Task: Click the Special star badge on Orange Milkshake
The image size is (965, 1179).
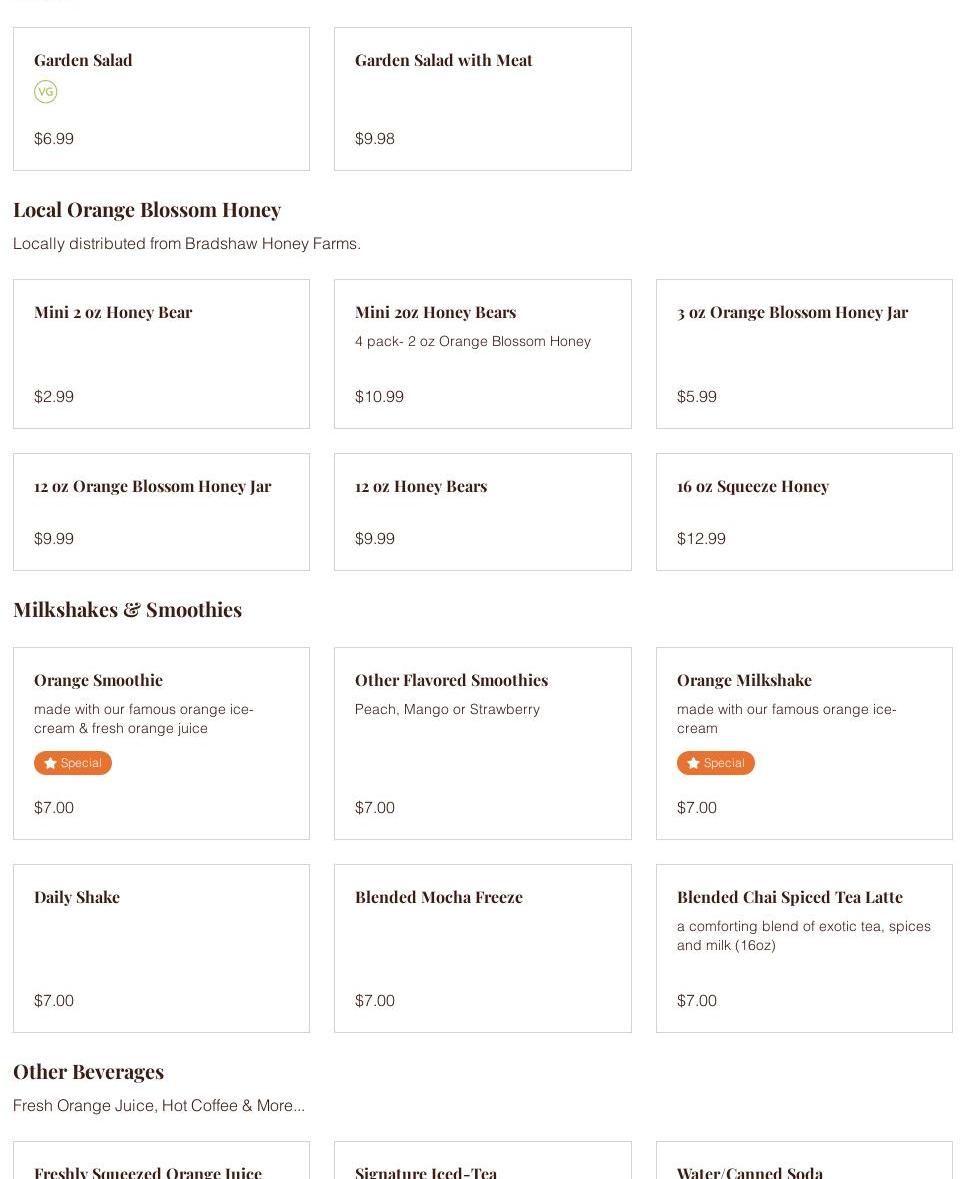Action: (715, 763)
